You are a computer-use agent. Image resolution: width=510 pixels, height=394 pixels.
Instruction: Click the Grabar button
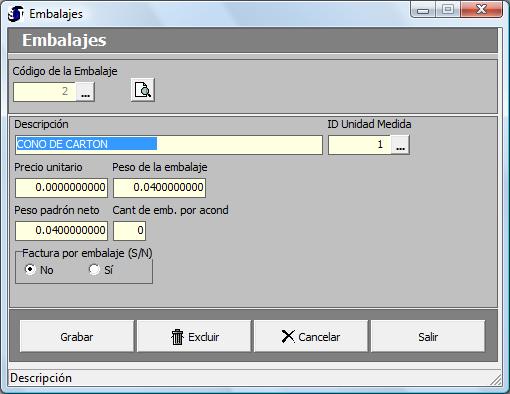click(77, 336)
